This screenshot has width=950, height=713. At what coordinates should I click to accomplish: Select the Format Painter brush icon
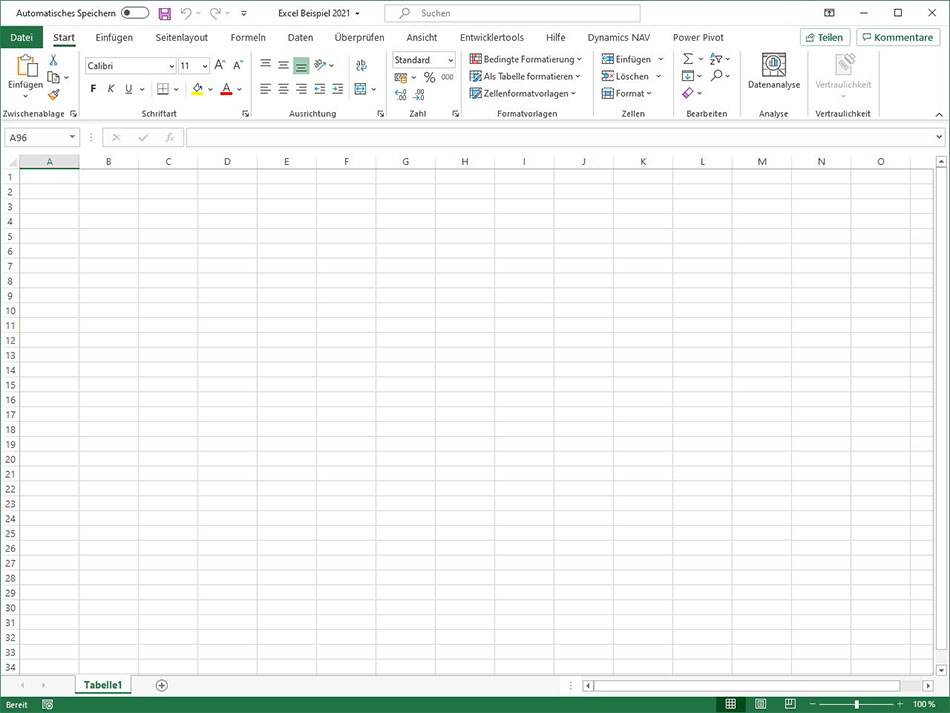(53, 95)
